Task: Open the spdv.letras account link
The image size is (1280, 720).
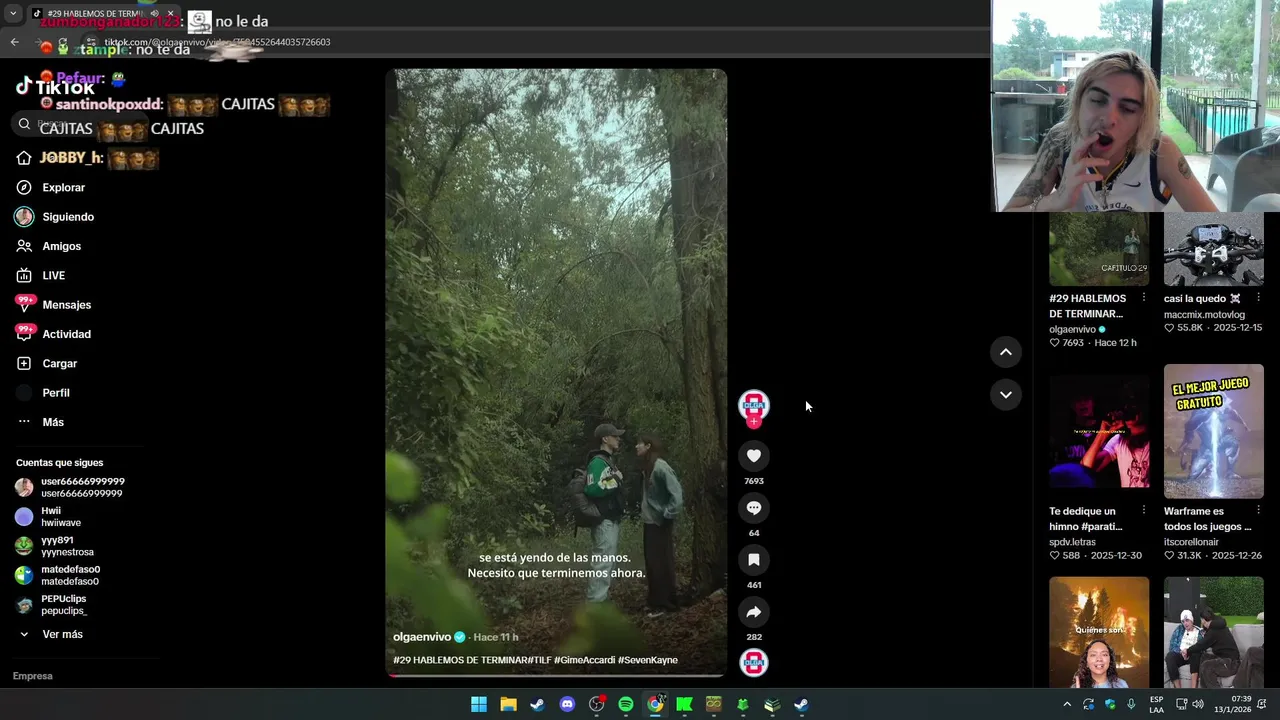Action: click(1072, 542)
